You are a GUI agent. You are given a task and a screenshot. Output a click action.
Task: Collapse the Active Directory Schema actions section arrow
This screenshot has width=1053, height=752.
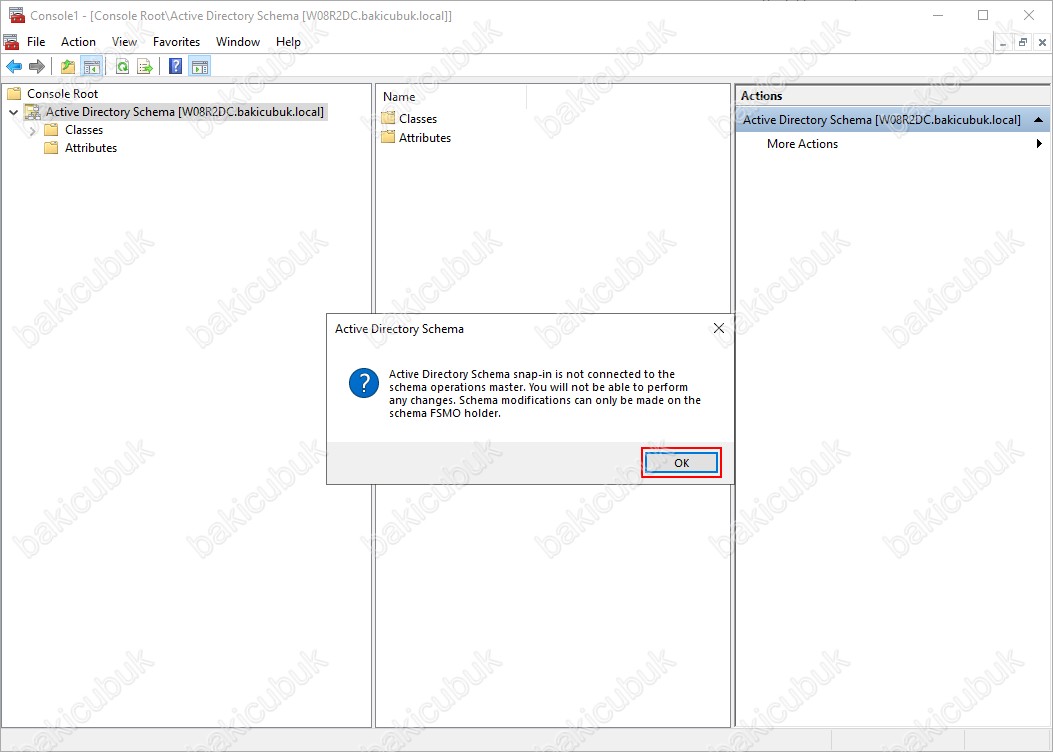click(1039, 120)
